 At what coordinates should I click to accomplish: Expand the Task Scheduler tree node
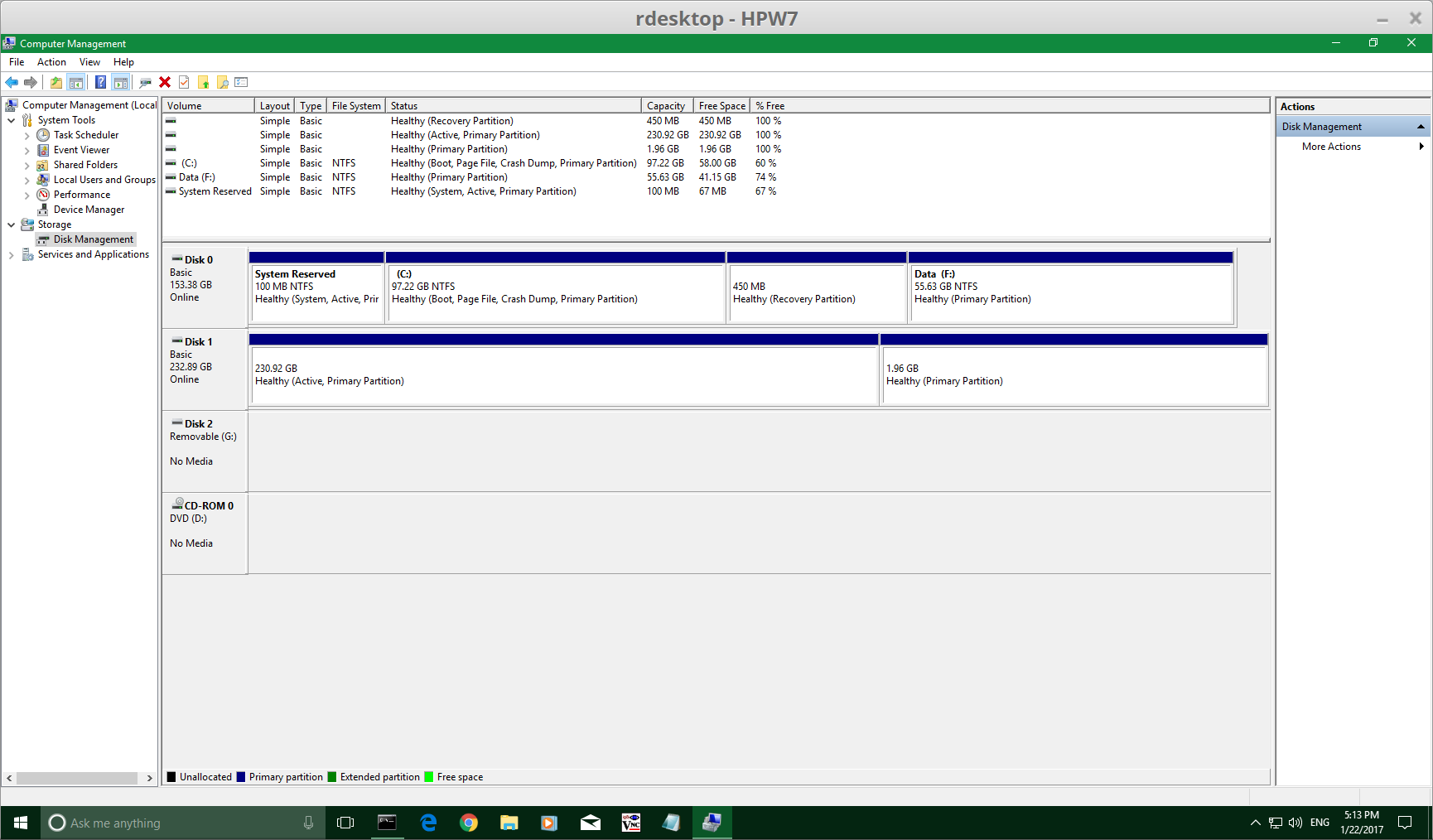click(27, 136)
